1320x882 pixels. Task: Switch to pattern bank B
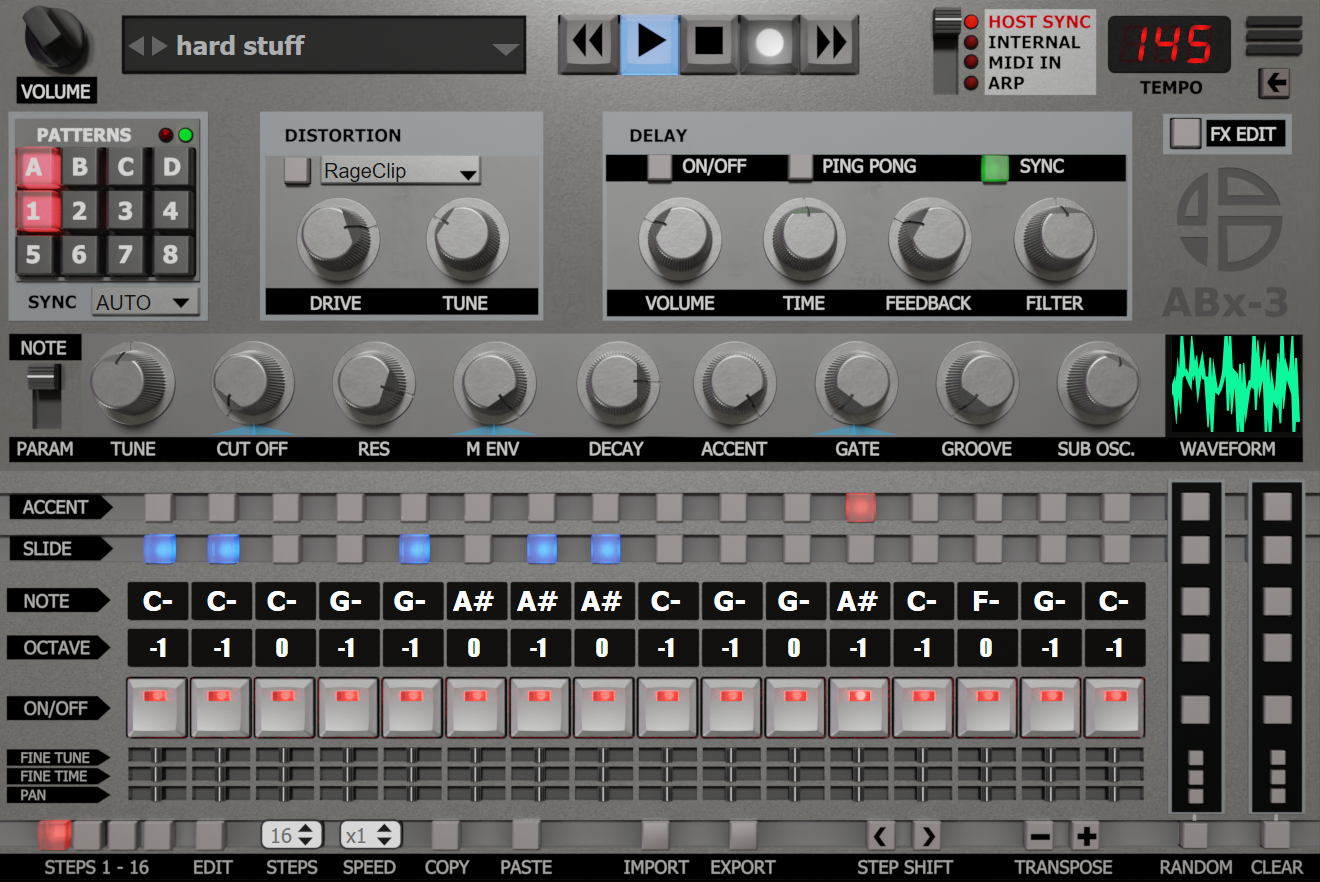78,166
